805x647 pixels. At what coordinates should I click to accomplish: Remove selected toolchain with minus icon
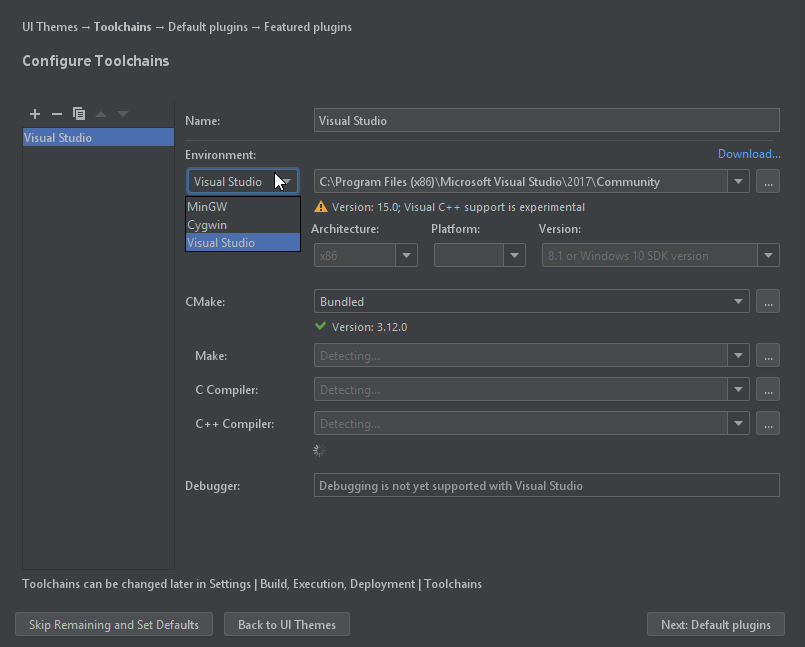coord(57,113)
